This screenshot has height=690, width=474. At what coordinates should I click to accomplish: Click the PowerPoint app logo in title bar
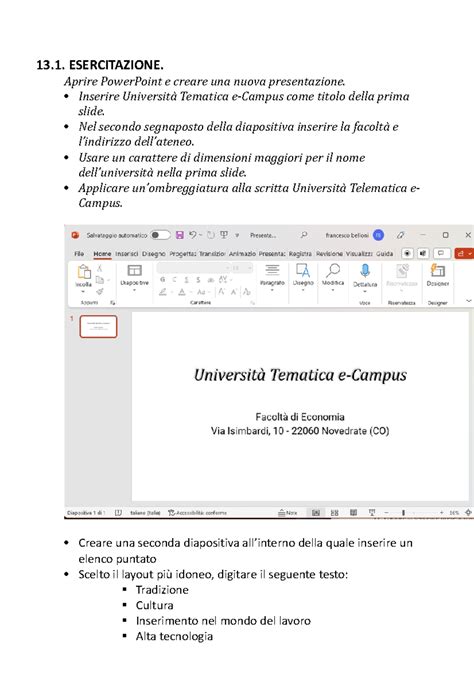(75, 235)
